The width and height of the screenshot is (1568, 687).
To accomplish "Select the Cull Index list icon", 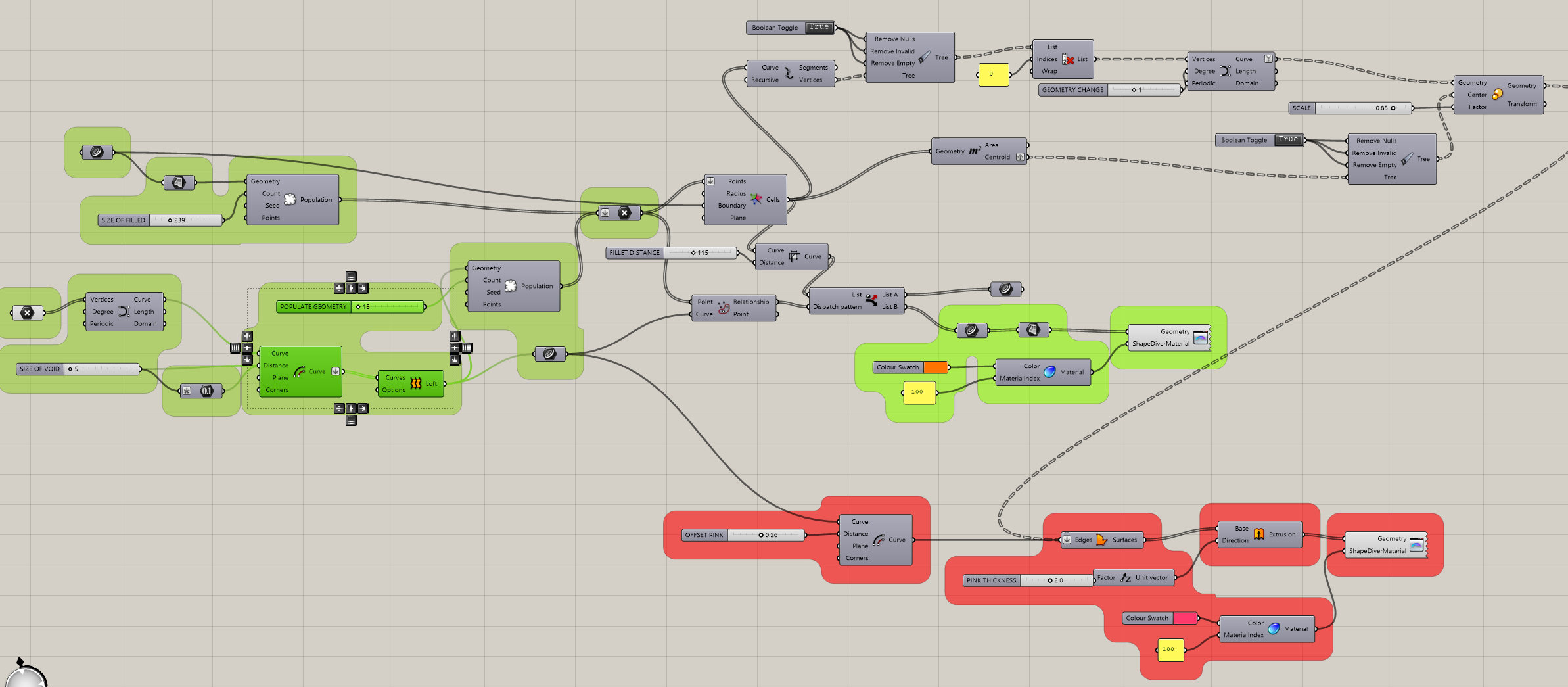I will click(x=1068, y=59).
